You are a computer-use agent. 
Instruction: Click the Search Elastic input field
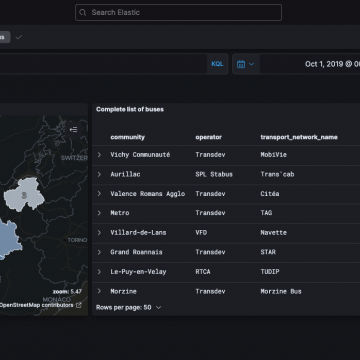click(x=178, y=13)
